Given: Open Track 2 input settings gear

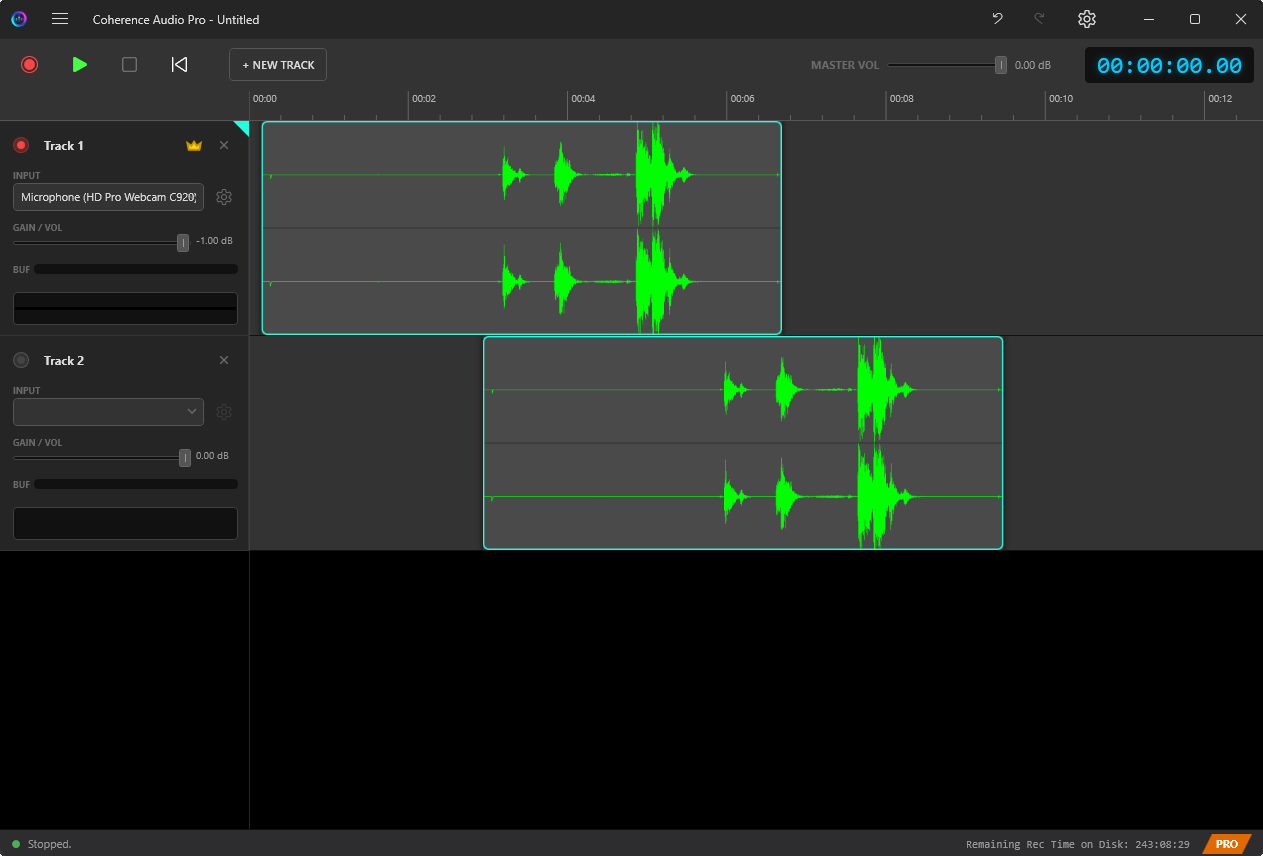Looking at the screenshot, I should (x=224, y=412).
